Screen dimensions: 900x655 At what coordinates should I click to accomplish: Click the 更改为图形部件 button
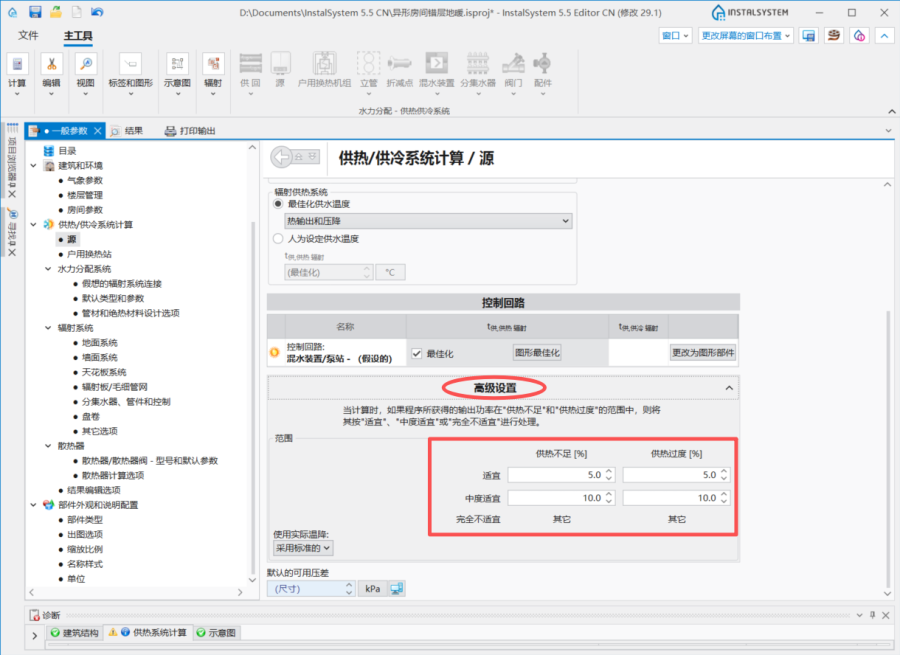point(702,352)
